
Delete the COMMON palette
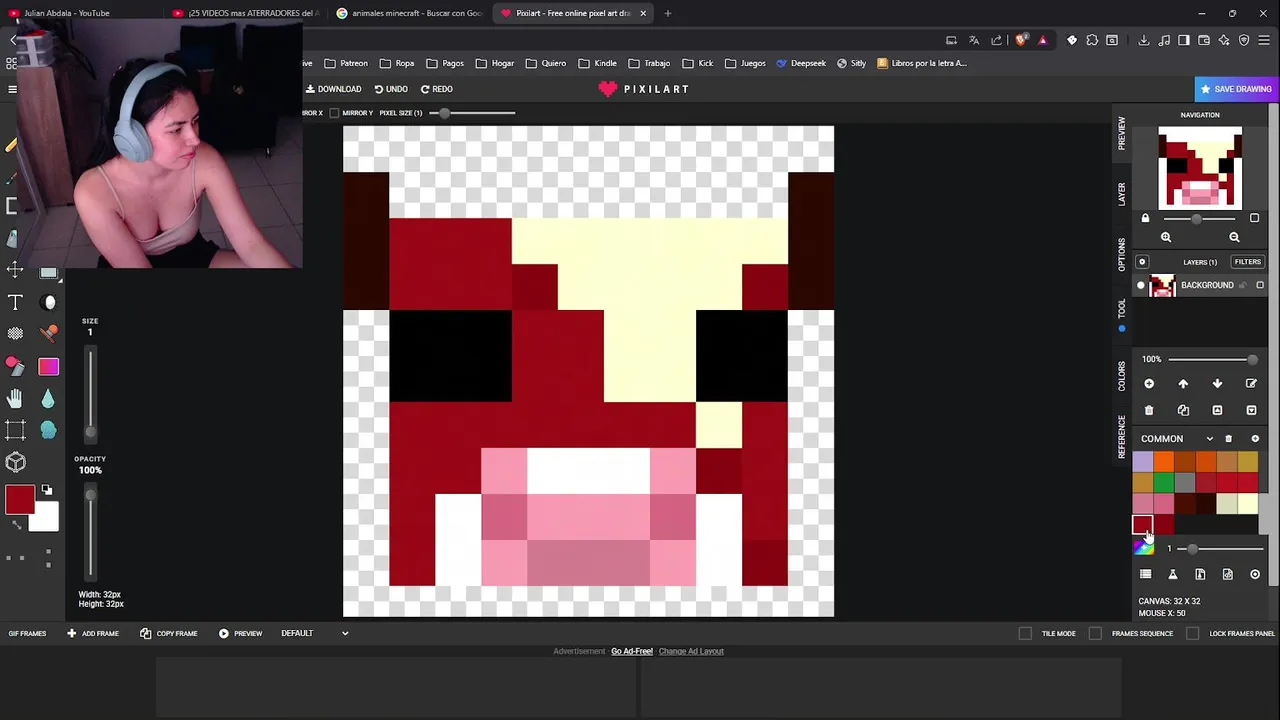[x=1229, y=439]
